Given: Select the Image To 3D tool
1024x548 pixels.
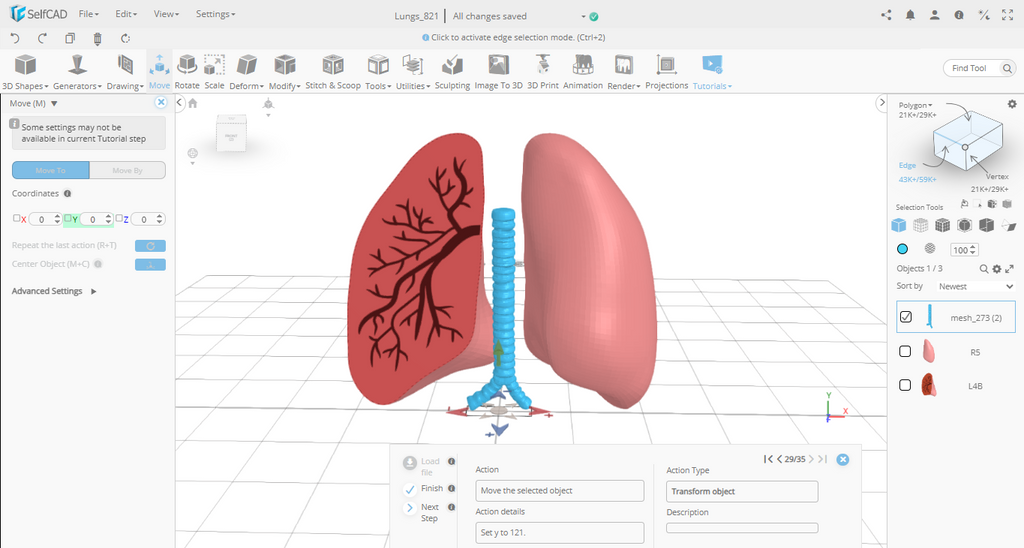Looking at the screenshot, I should (498, 70).
